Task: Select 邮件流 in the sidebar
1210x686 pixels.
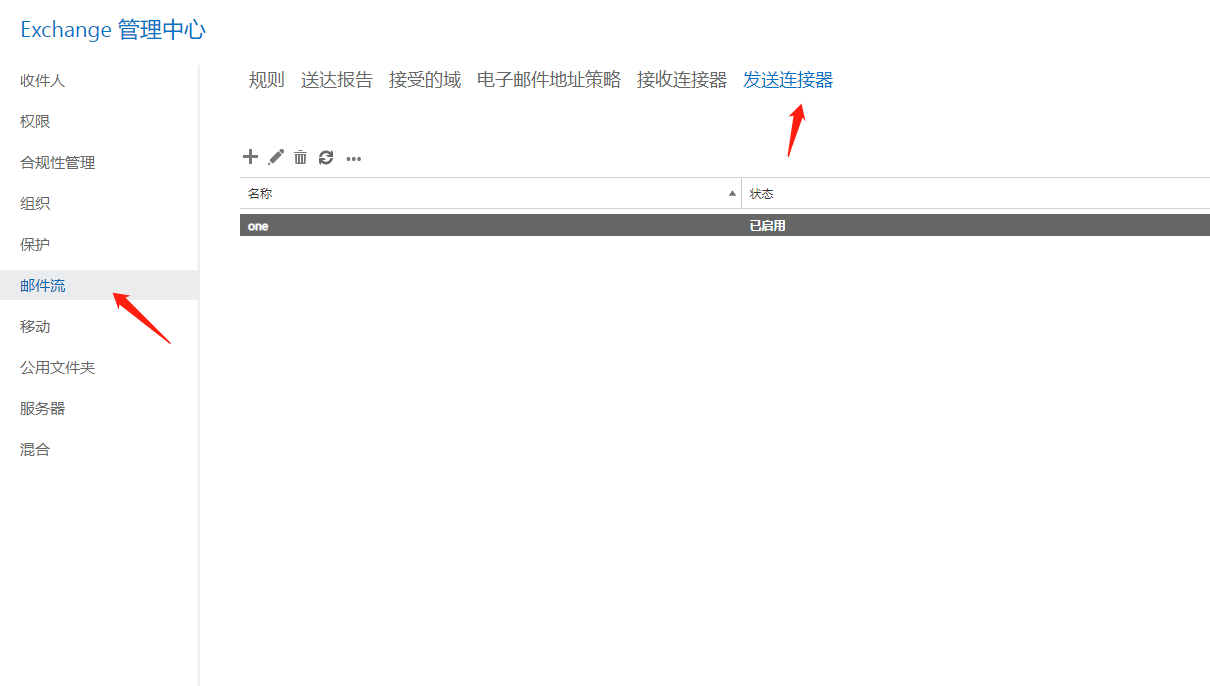Action: pyautogui.click(x=42, y=285)
